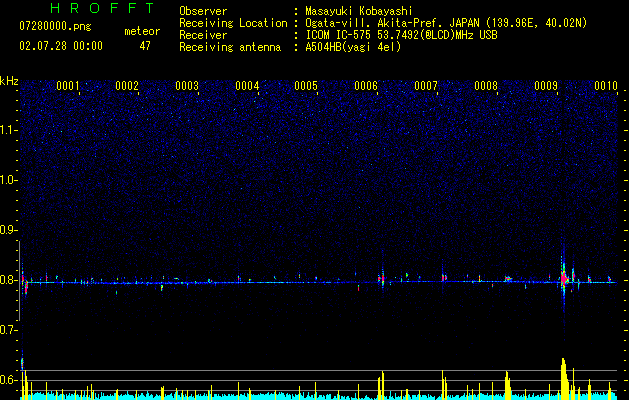Click the 0.7 frequency axis label
629x400 pixels.
(x=9, y=330)
